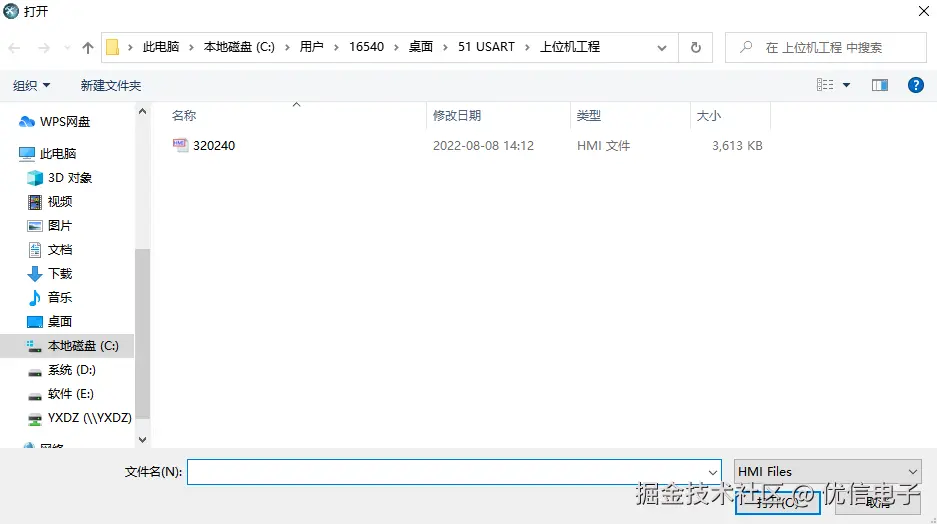
Task: Click 用户 in the address path
Action: [x=311, y=47]
